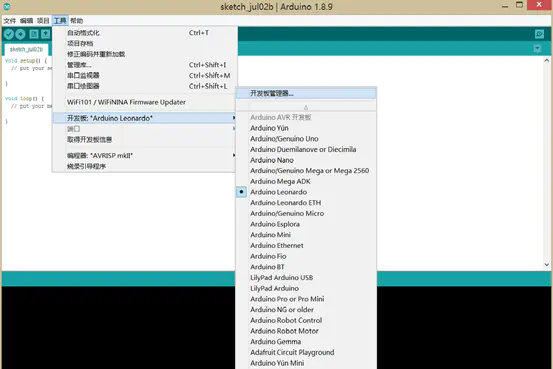This screenshot has height=369, width=553.
Task: Click the 工具 menu
Action: tap(60, 21)
